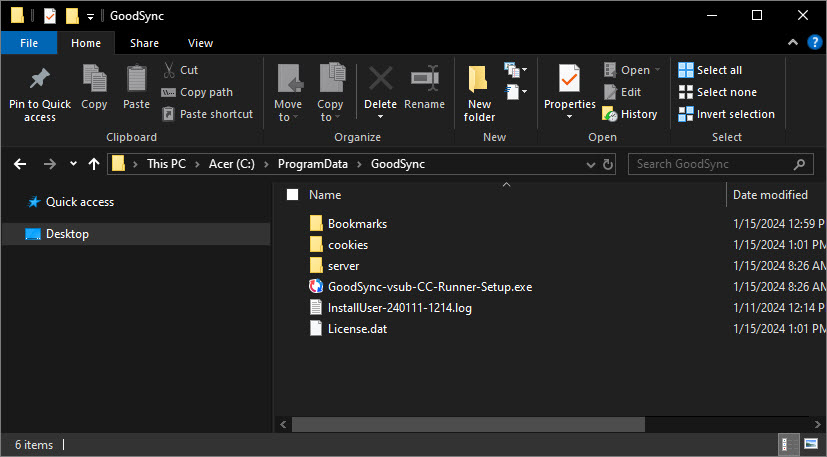Click Select all in ribbon
This screenshot has height=457, width=827.
710,70
